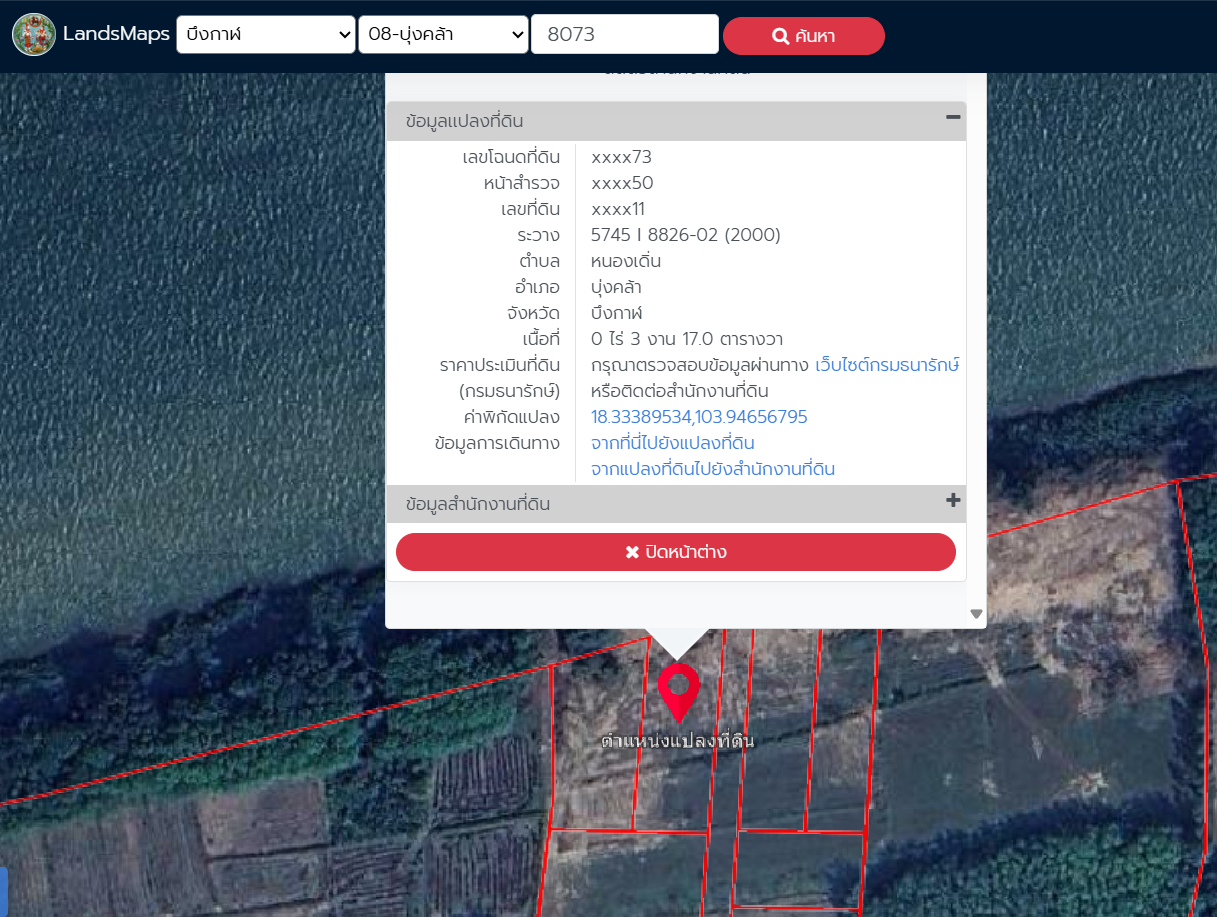Collapse section using the minus icon
This screenshot has width=1217, height=917.
coord(953,118)
